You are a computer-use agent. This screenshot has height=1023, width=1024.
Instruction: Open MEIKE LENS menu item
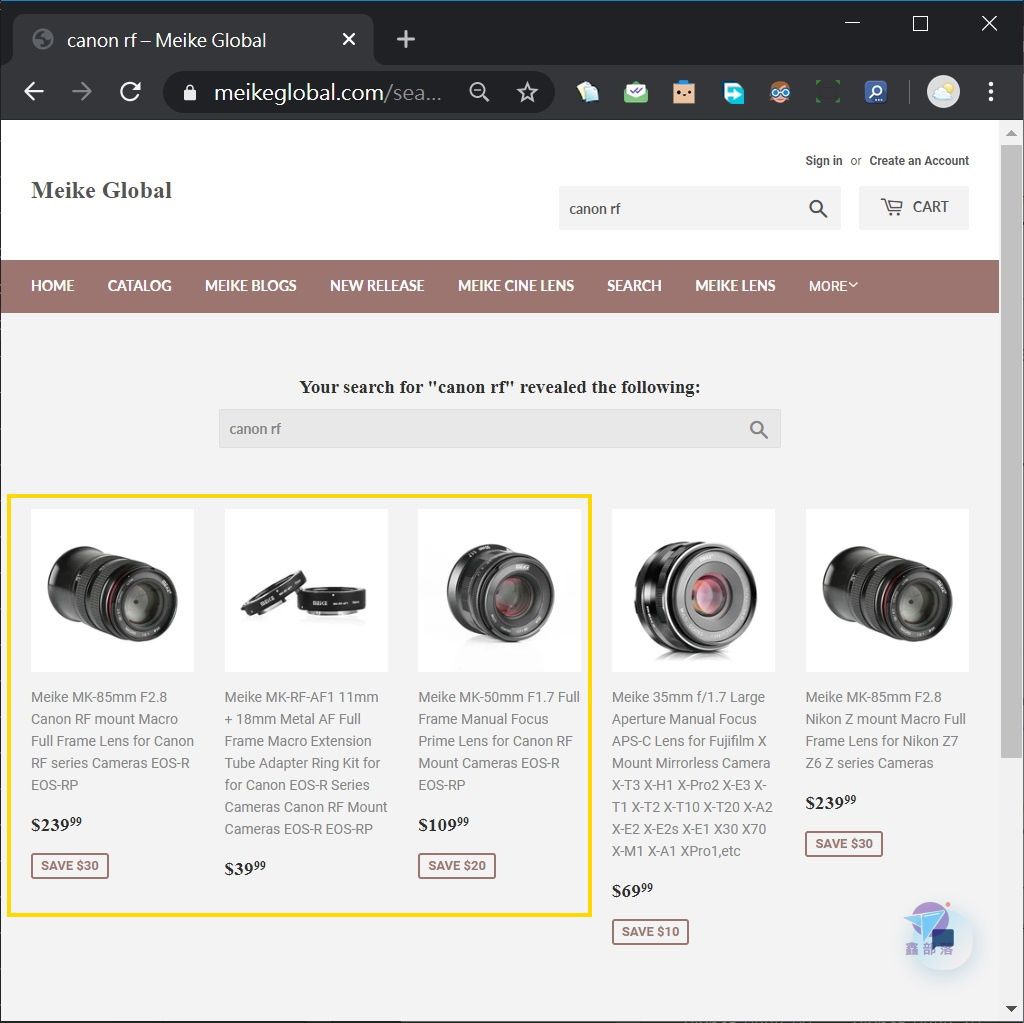coord(735,286)
